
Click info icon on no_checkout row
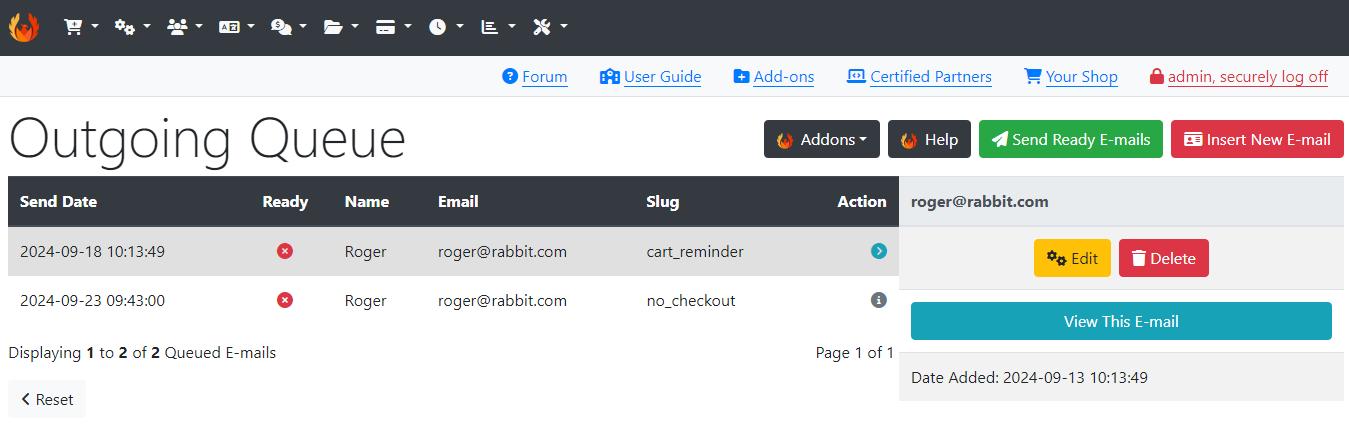(x=879, y=300)
